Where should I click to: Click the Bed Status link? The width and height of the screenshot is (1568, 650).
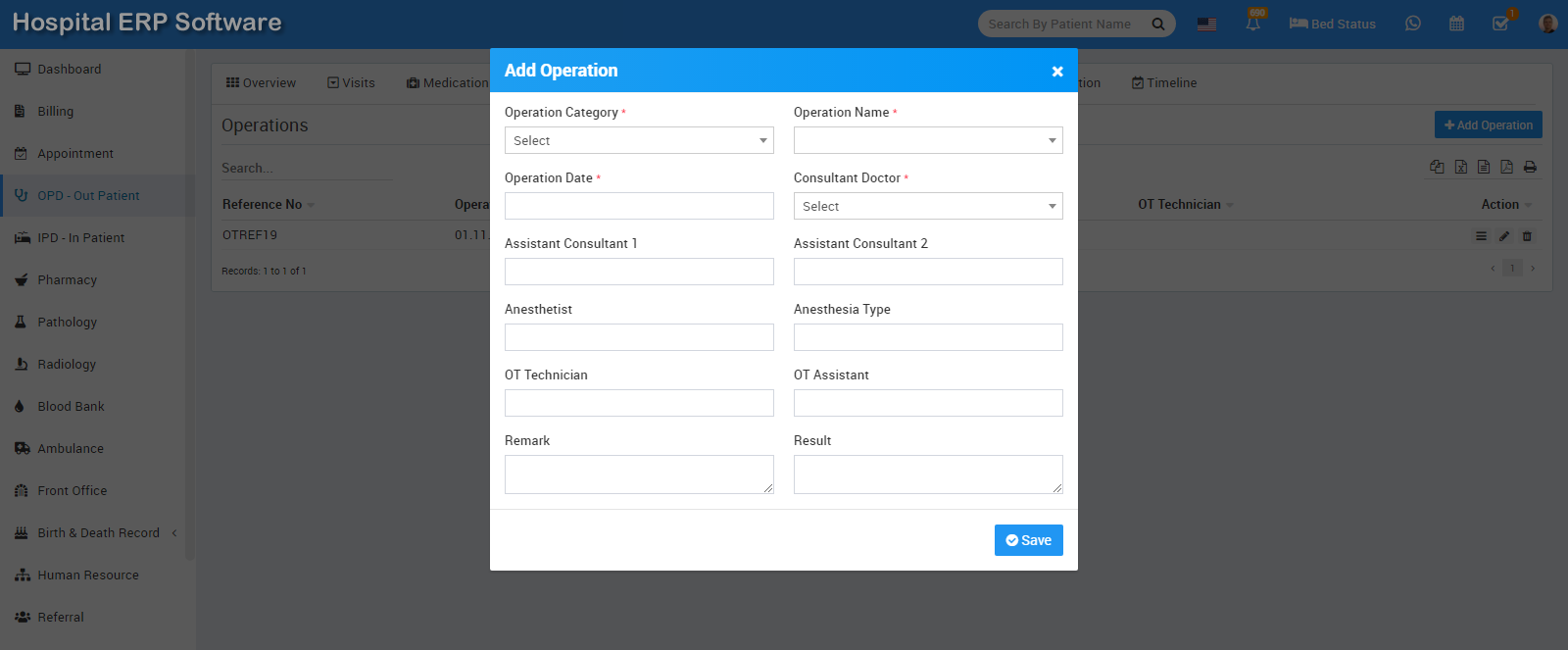point(1332,24)
